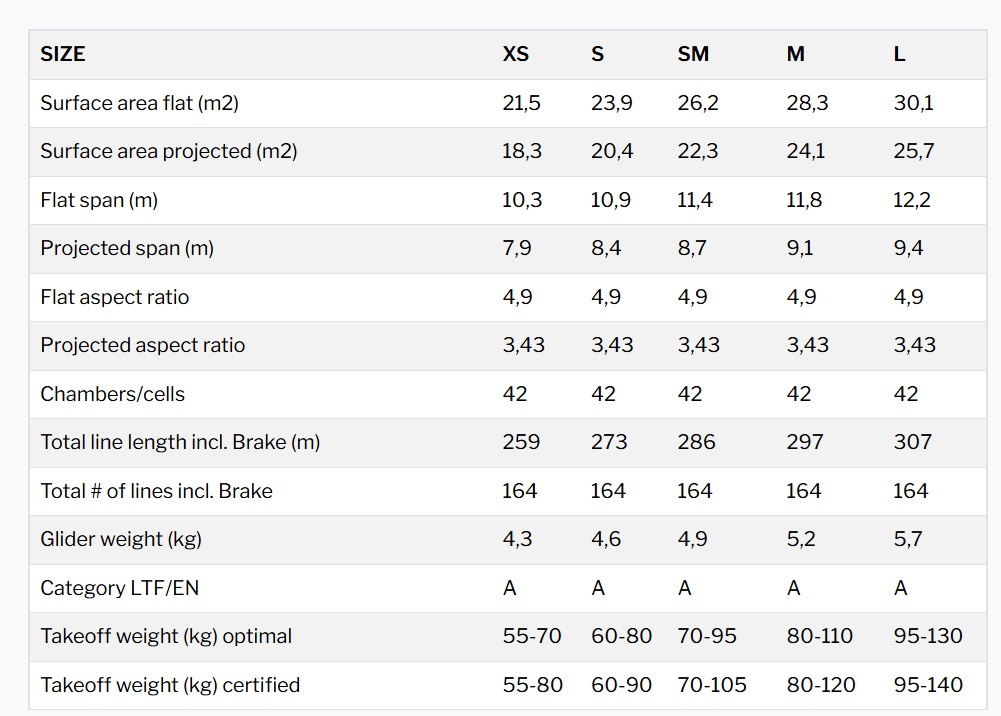
Task: Select 'Total line length incl. Brake (m)' label
Action: (x=180, y=442)
